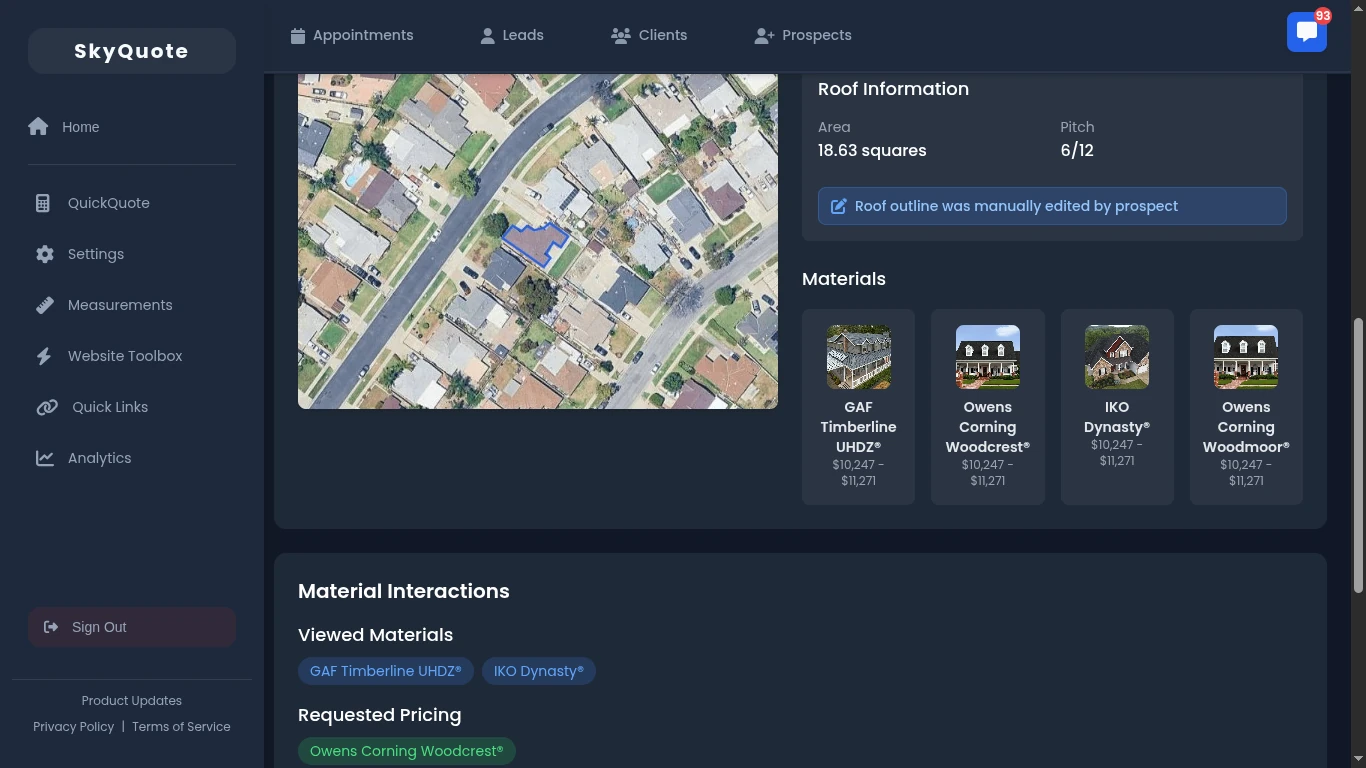Viewport: 1366px width, 768px height.
Task: Click the 93 notification badge
Action: [1323, 16]
